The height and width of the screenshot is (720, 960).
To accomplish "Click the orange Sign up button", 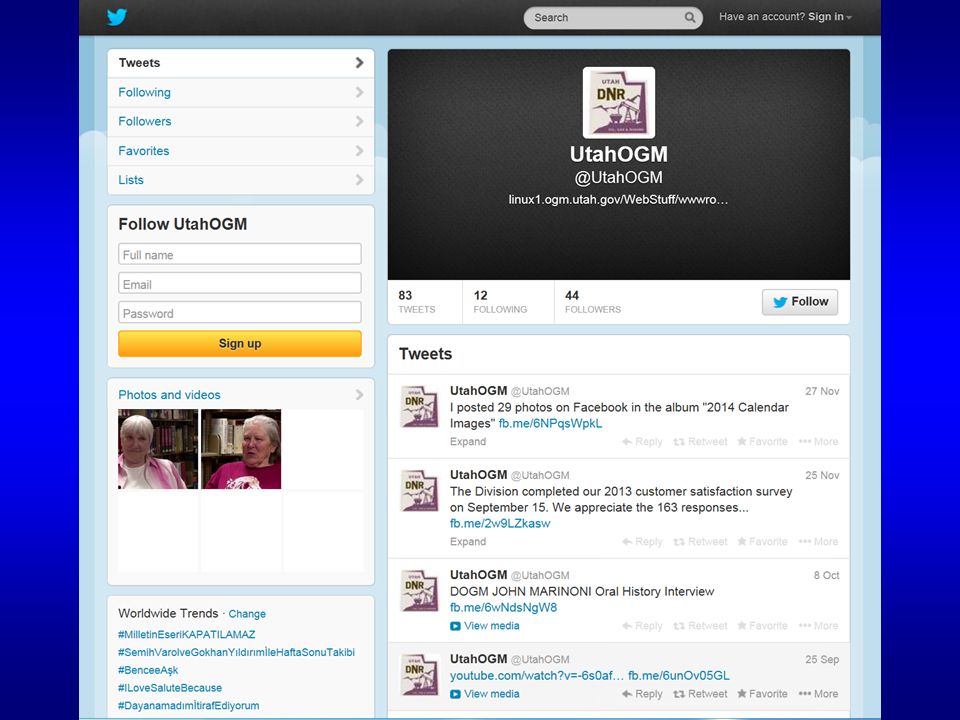I will click(x=240, y=343).
